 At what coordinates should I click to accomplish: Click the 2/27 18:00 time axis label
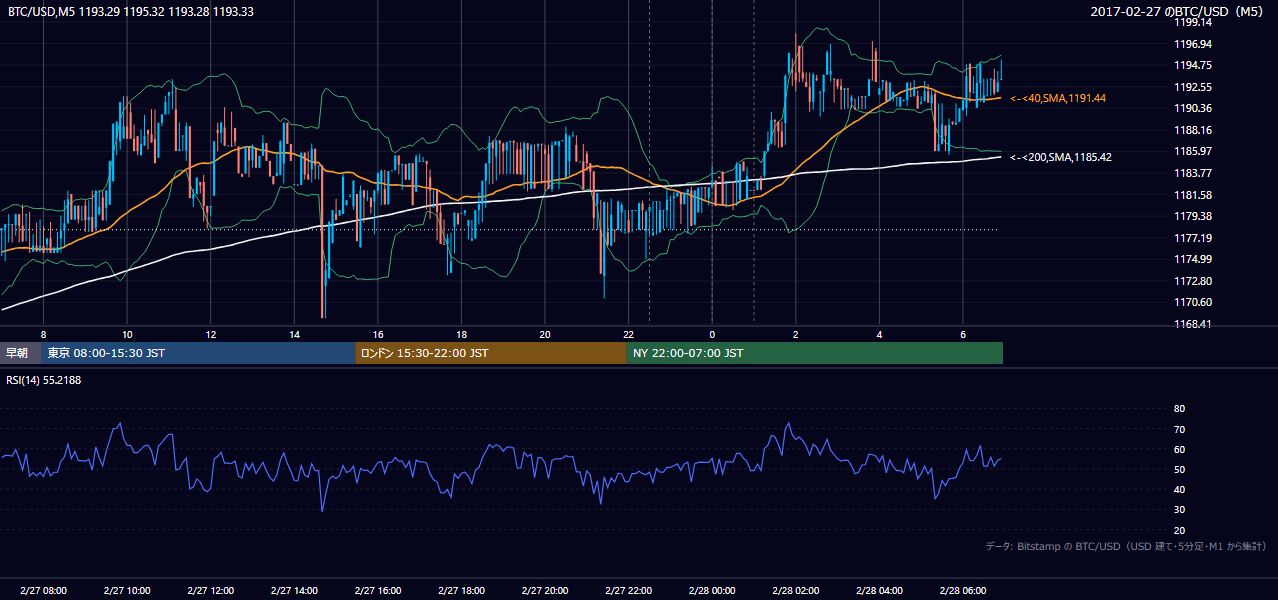(461, 591)
